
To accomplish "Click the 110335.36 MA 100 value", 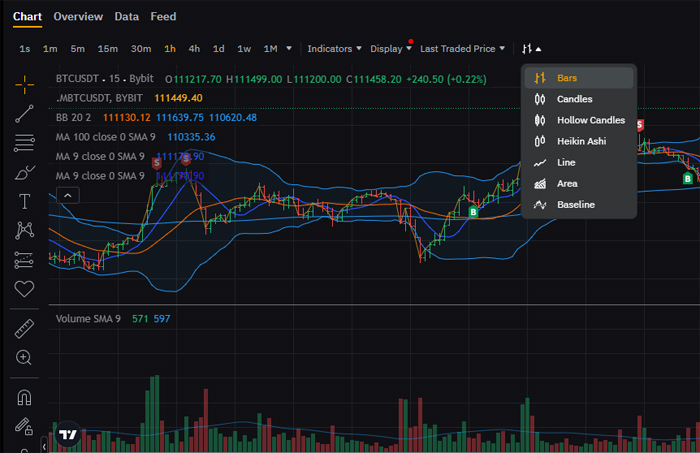I will [x=191, y=137].
